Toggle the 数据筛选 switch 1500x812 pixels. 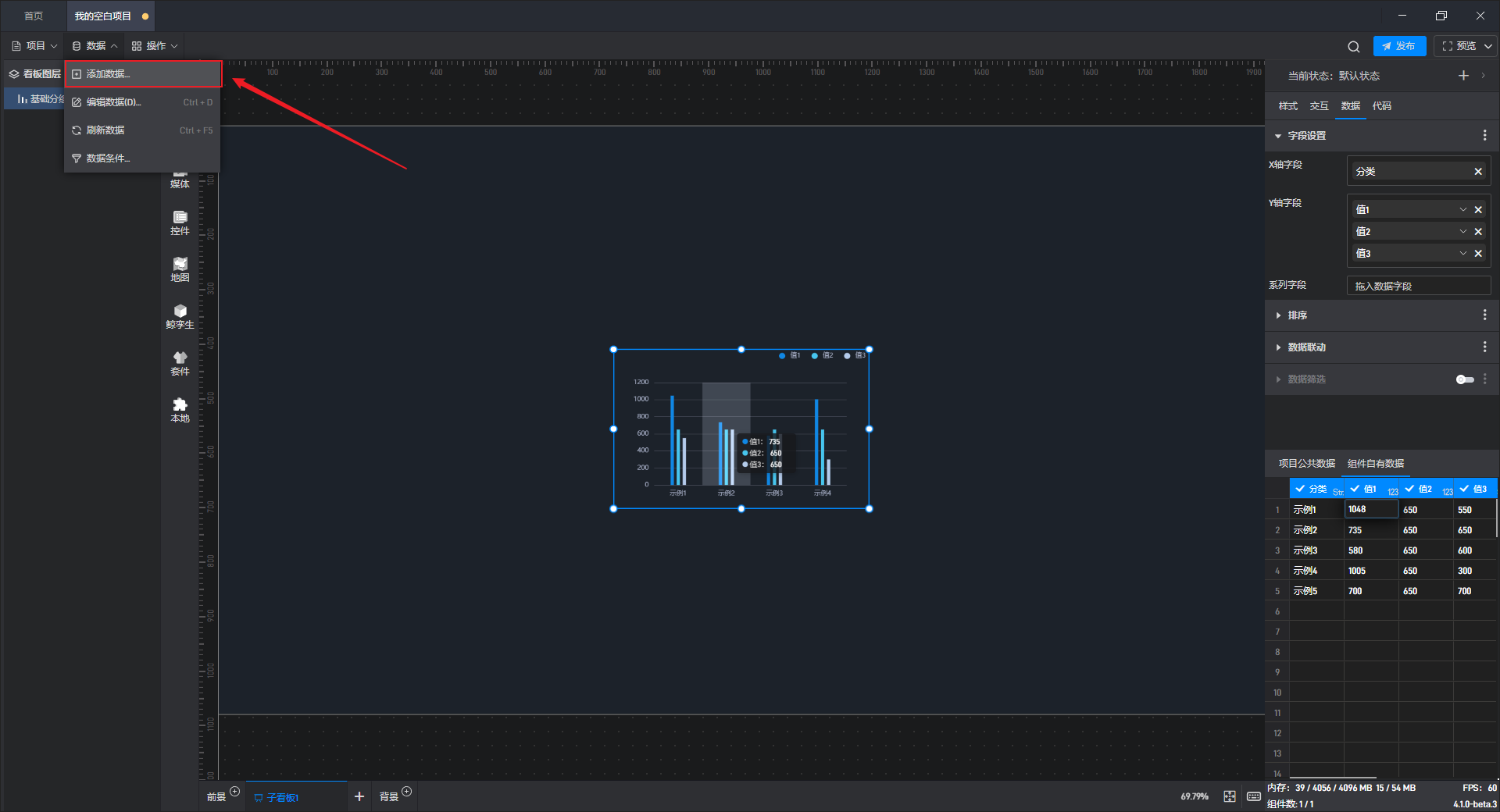(x=1465, y=379)
